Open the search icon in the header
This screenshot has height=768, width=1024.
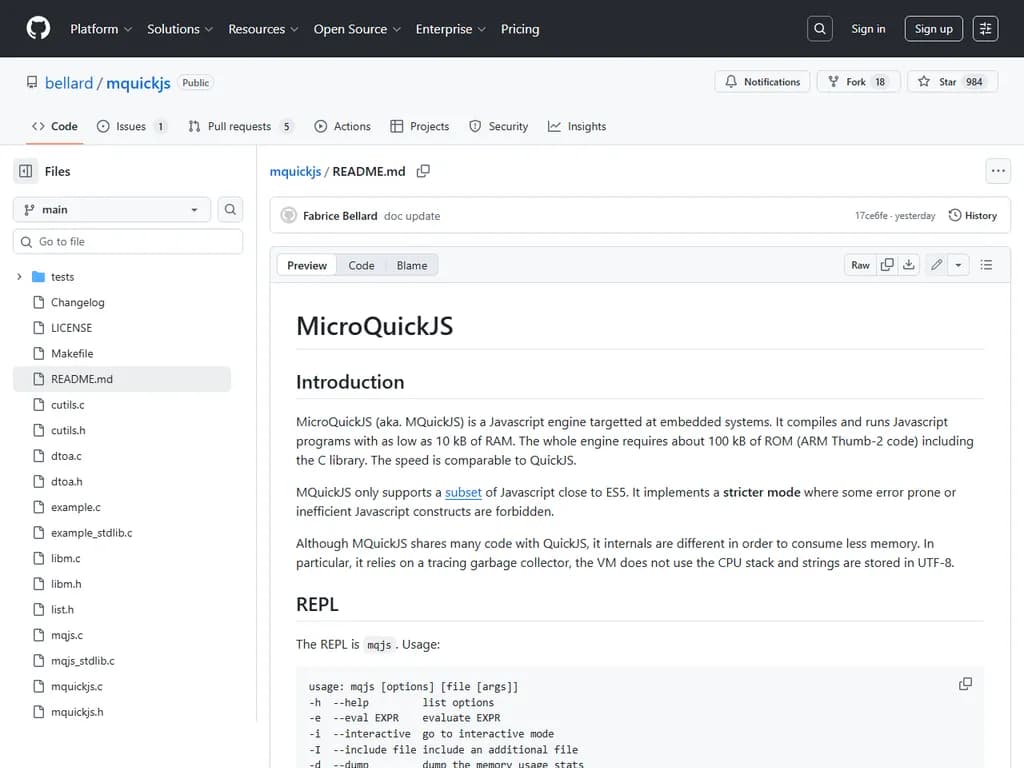click(819, 28)
